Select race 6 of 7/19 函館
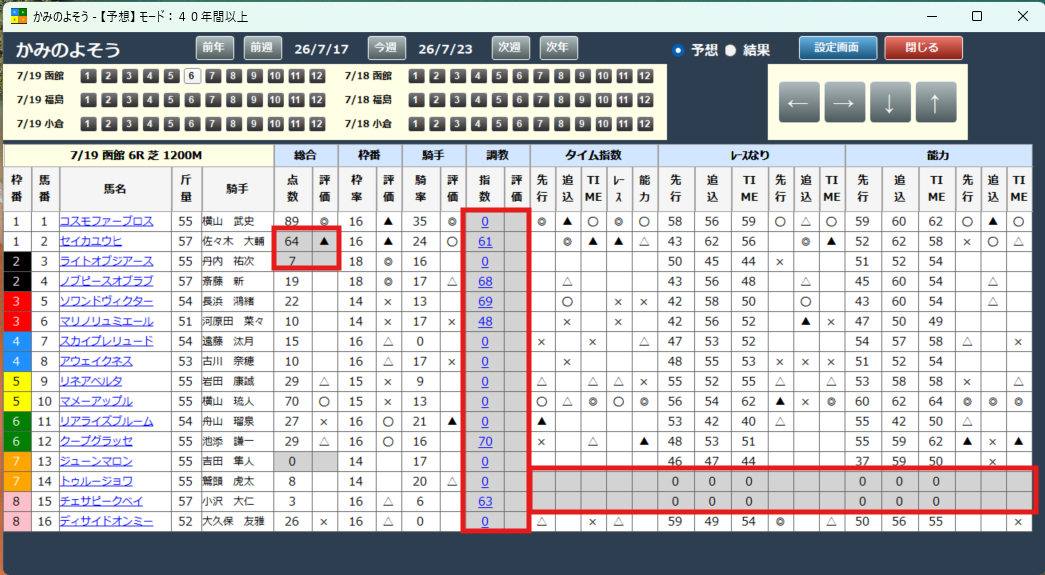Image resolution: width=1045 pixels, height=575 pixels. click(x=192, y=76)
